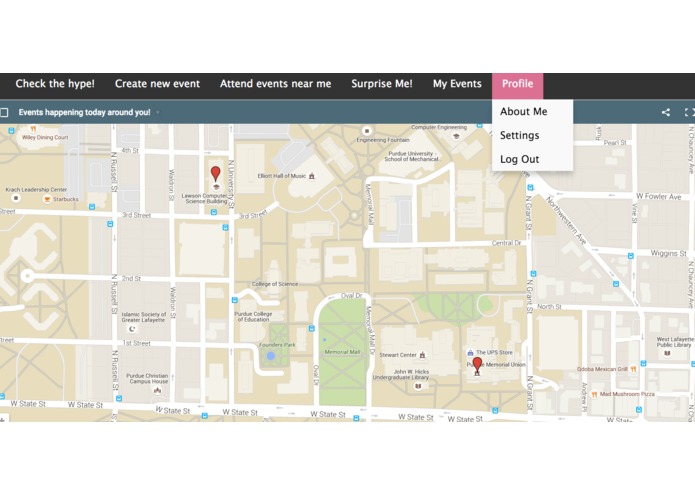
Task: Select red pin at Purdue Memorial Union
Action: pos(477,364)
